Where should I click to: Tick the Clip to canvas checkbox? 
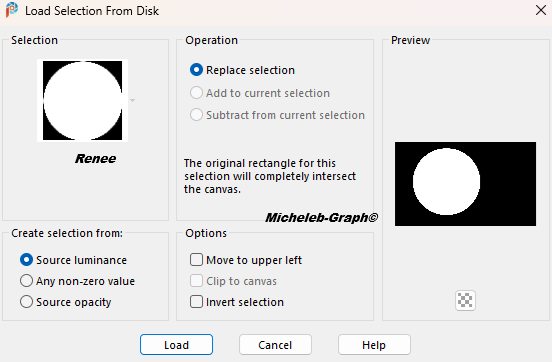[x=196, y=281]
